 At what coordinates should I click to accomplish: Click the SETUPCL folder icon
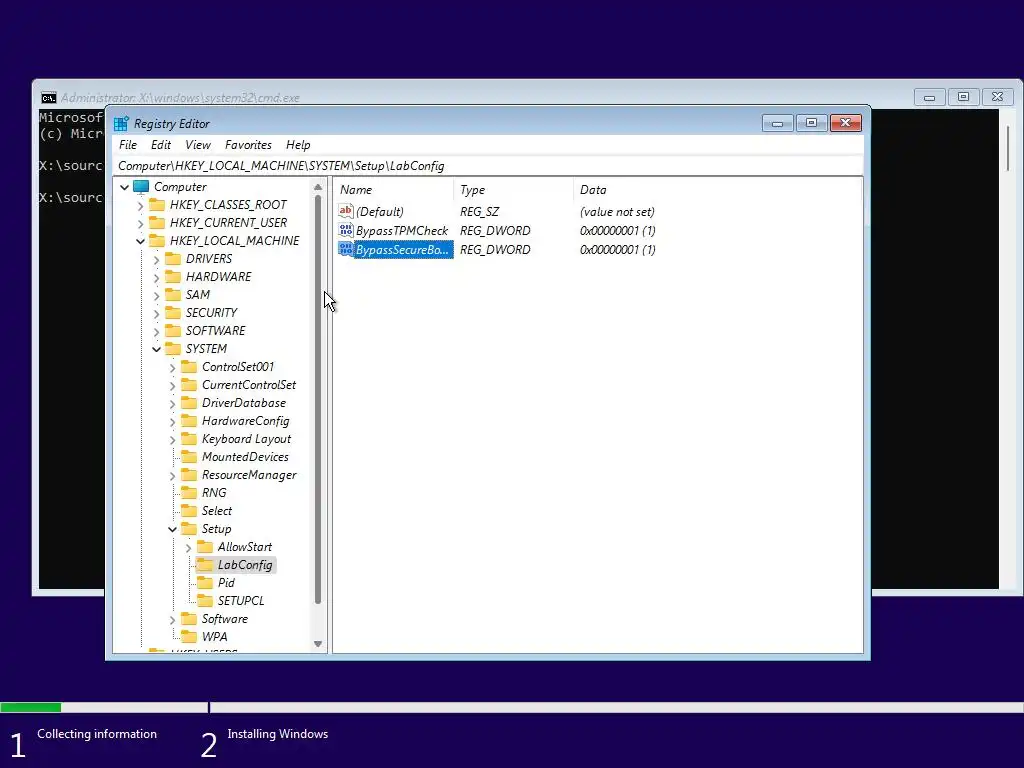pyautogui.click(x=205, y=601)
